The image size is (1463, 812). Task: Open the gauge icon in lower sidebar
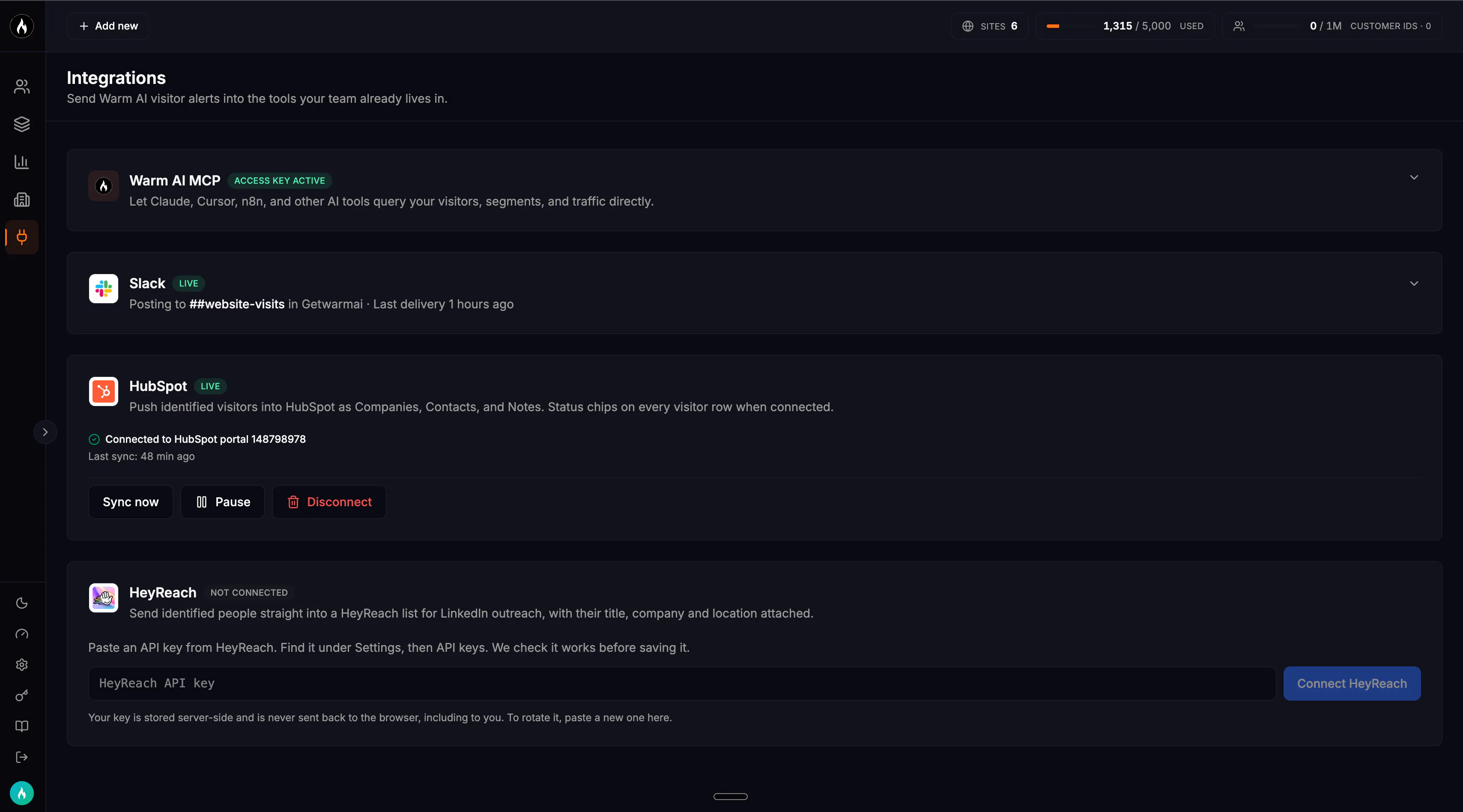(21, 634)
